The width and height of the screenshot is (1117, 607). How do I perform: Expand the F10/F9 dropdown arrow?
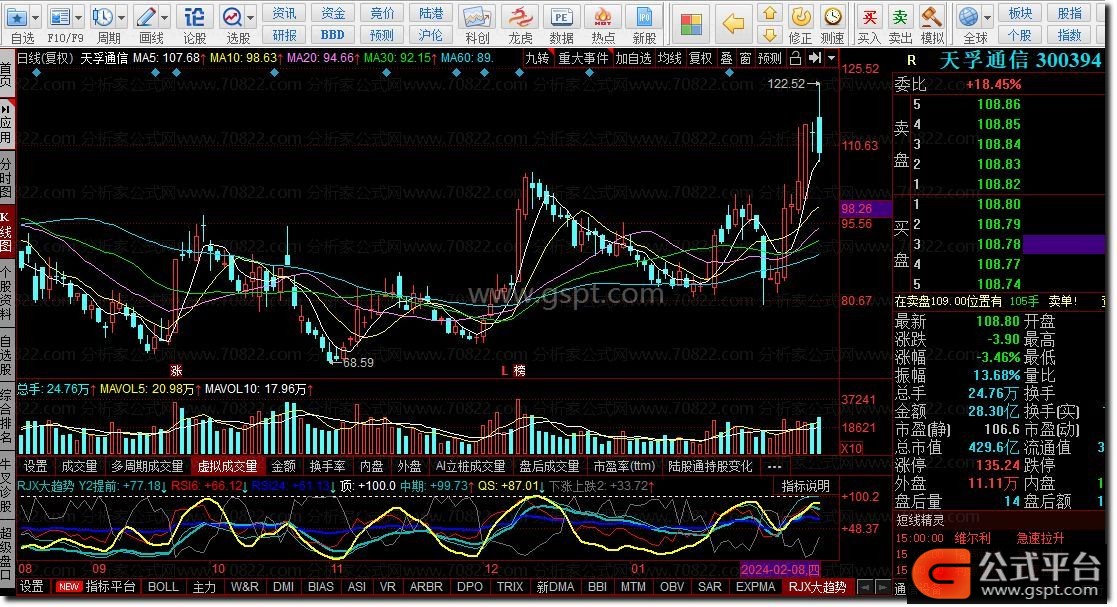coord(78,17)
